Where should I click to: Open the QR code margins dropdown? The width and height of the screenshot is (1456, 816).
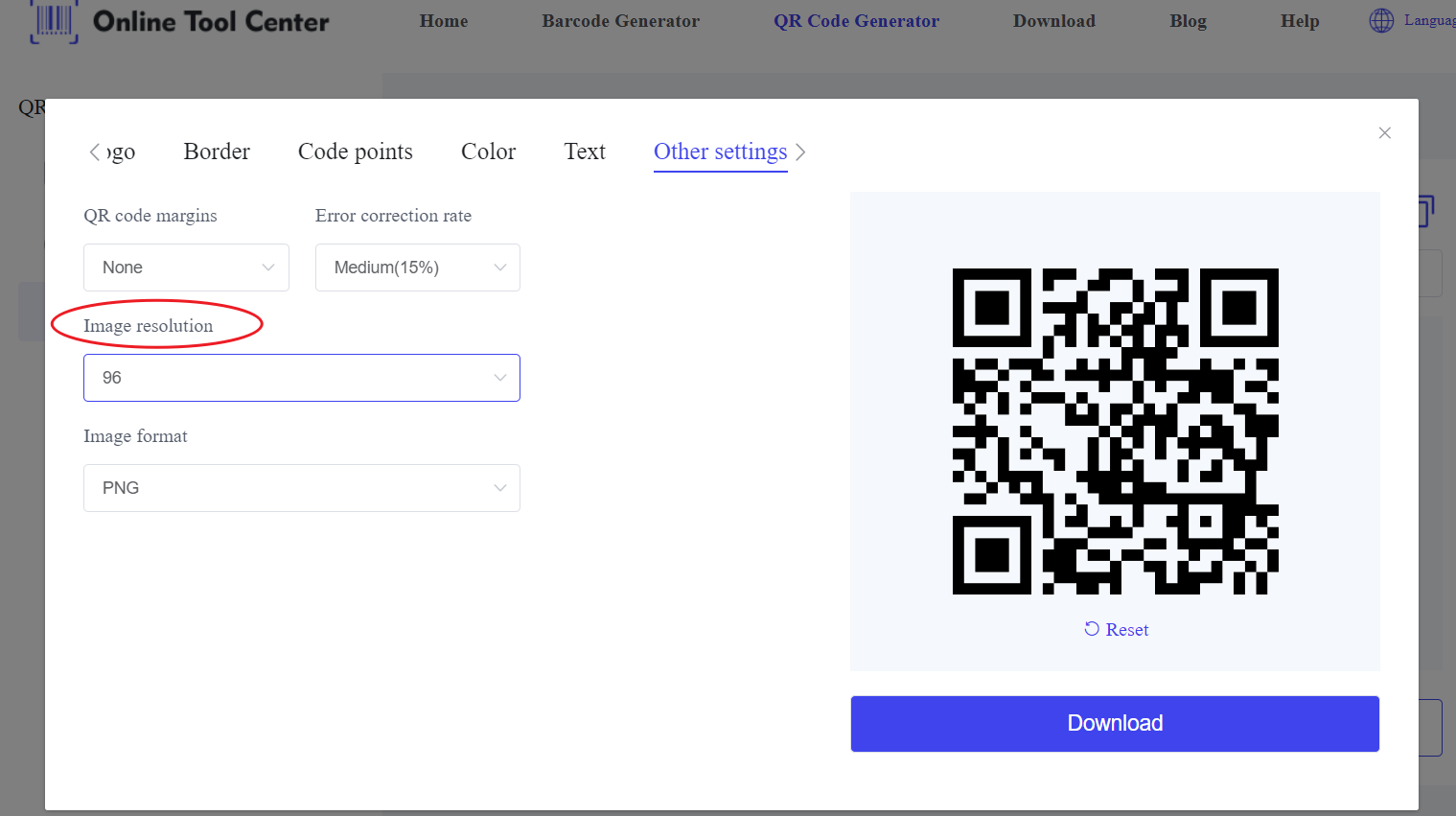coord(186,268)
